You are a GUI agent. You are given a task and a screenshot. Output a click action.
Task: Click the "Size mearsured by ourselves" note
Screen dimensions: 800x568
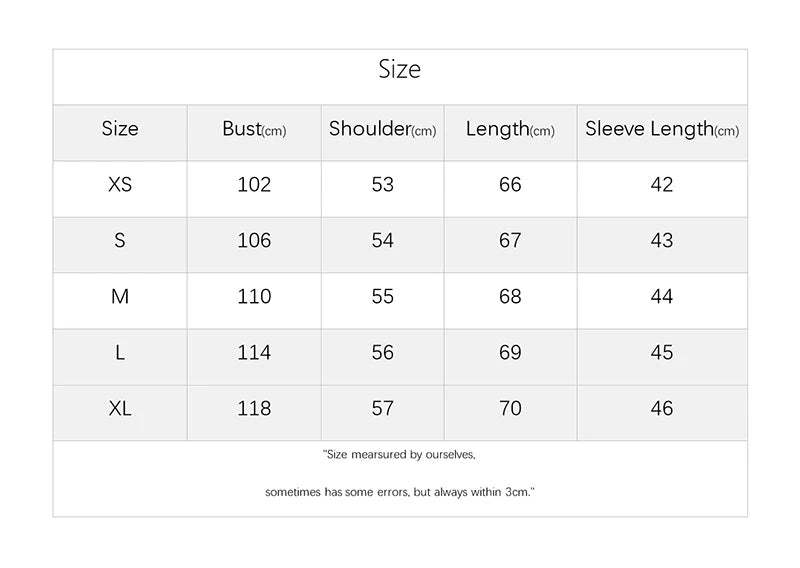[400, 455]
